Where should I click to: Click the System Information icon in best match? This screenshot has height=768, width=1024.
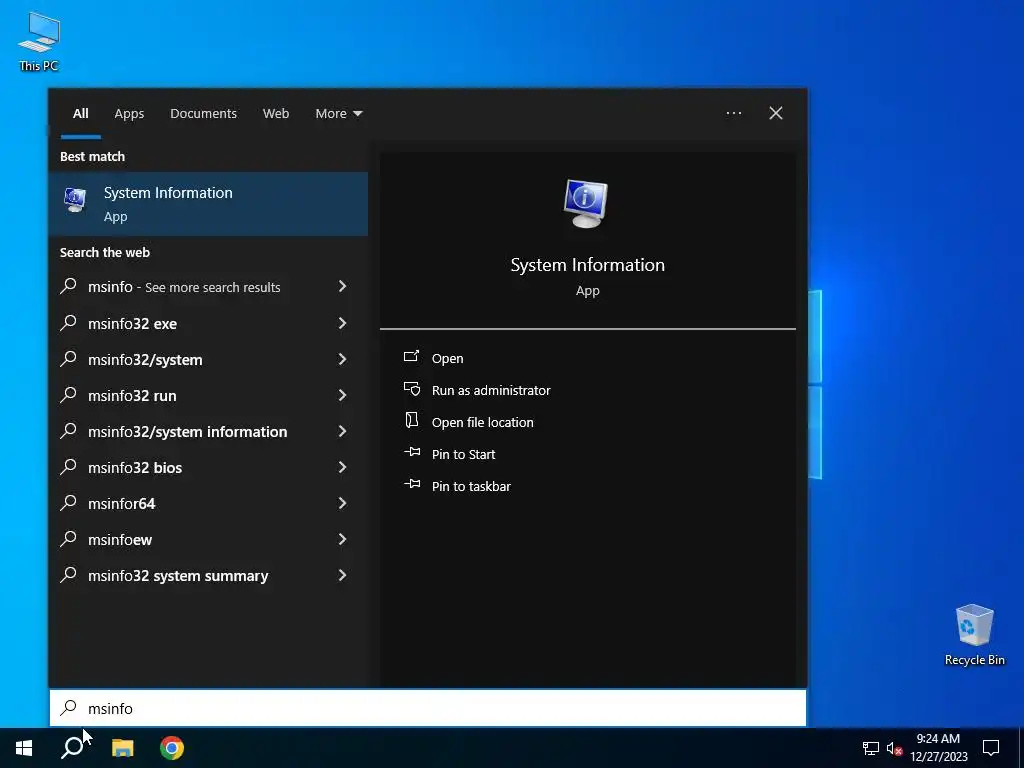[x=75, y=200]
